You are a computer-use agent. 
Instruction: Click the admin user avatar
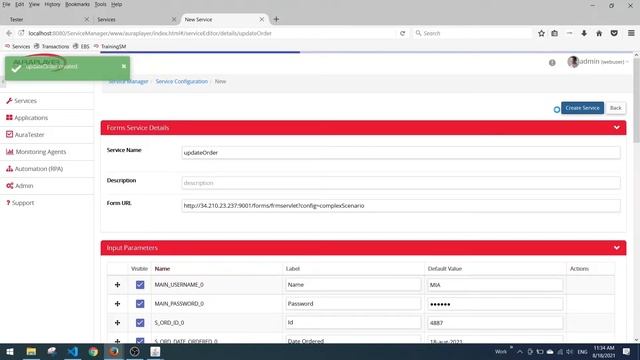pos(573,62)
